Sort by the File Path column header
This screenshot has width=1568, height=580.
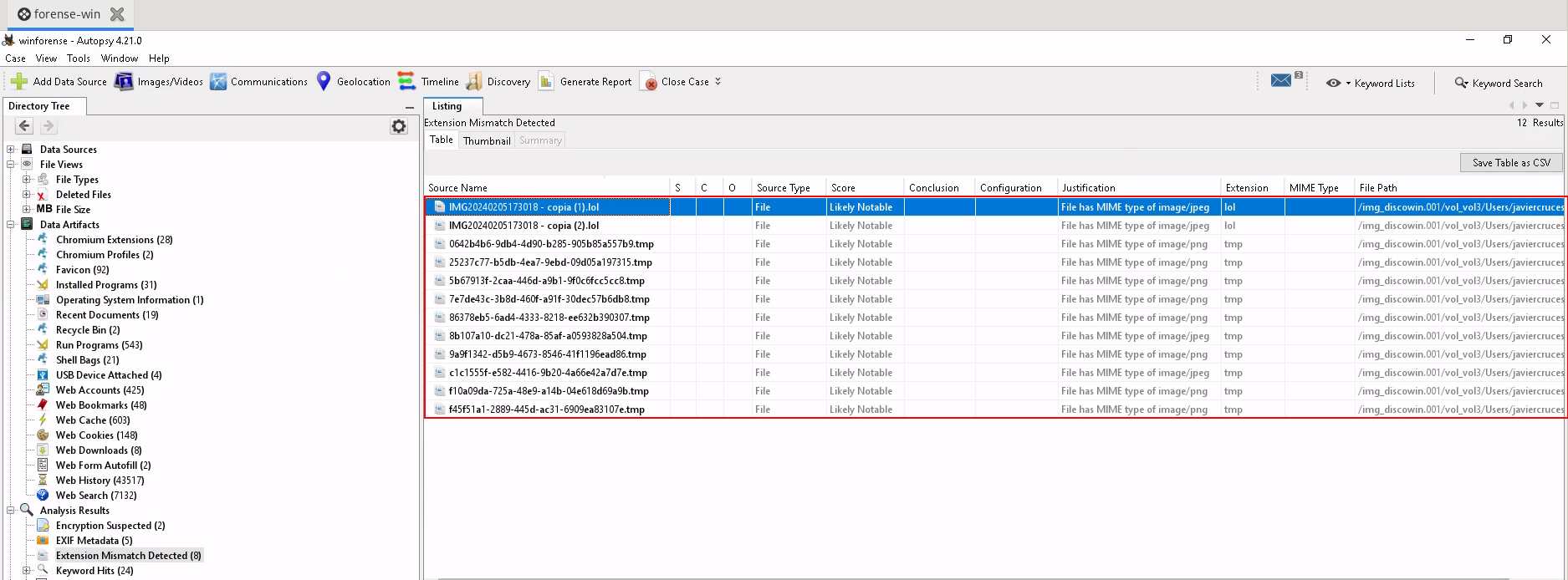pos(1459,188)
